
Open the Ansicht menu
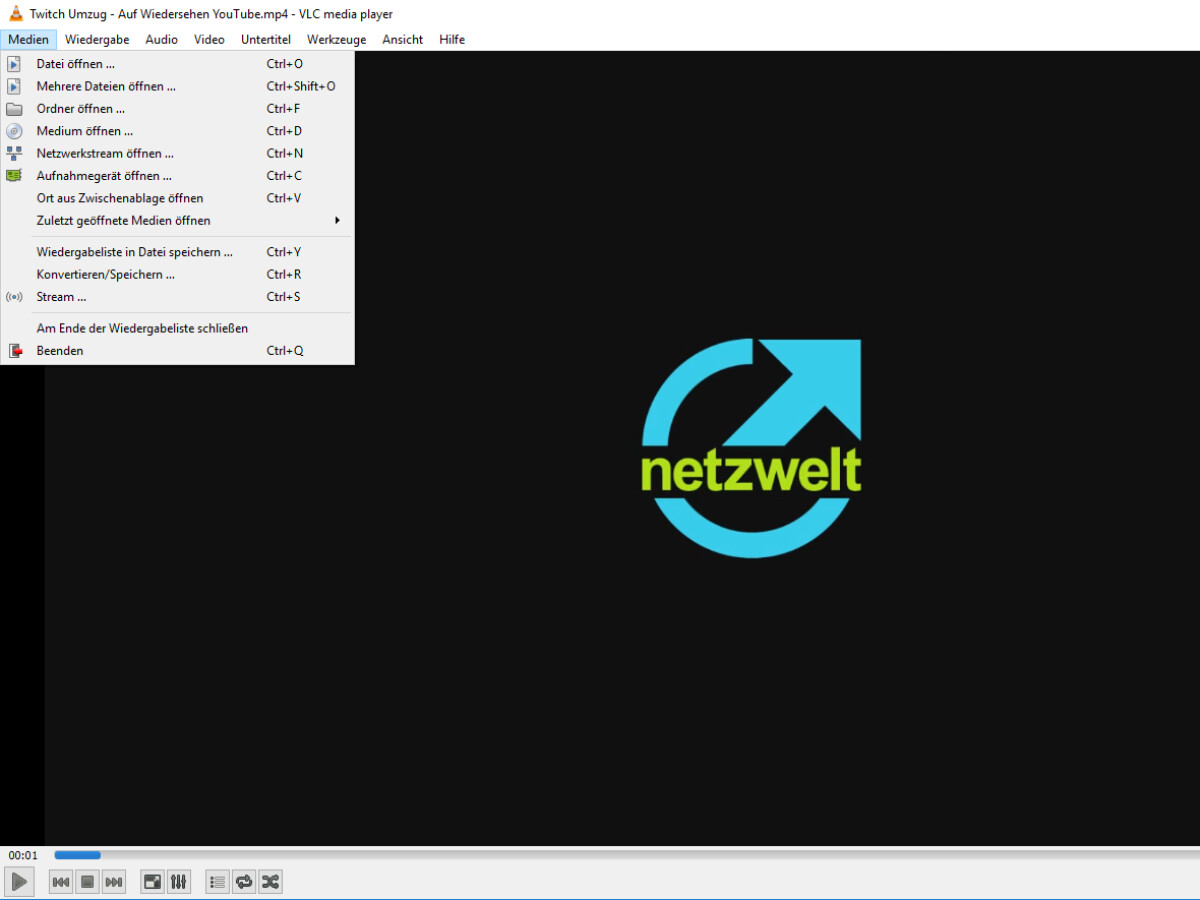[402, 40]
